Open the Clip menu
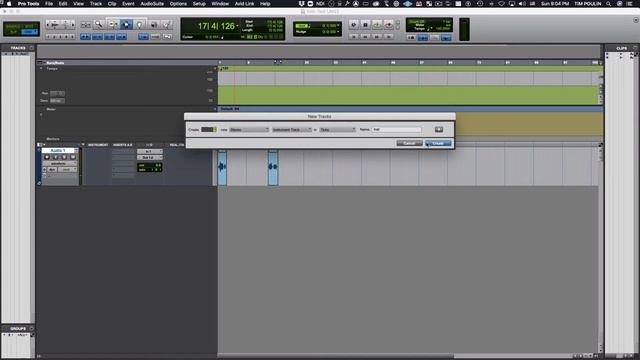 112,4
